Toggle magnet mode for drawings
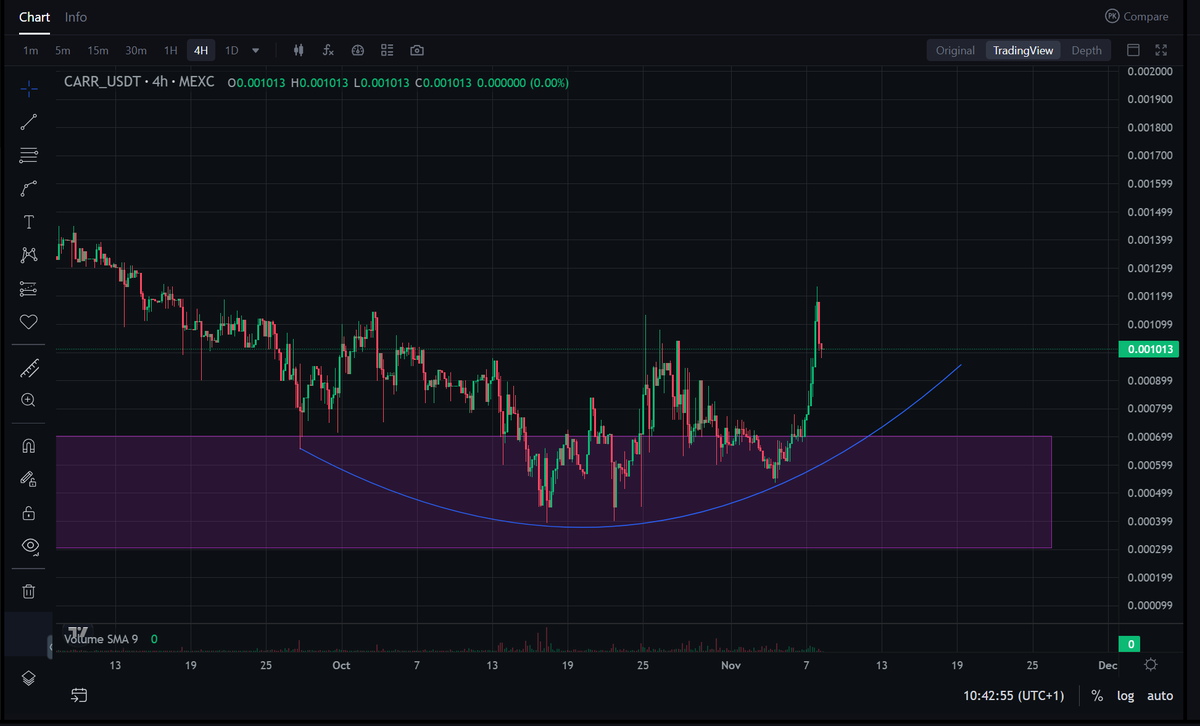Screen dimensions: 1200x726 28,446
